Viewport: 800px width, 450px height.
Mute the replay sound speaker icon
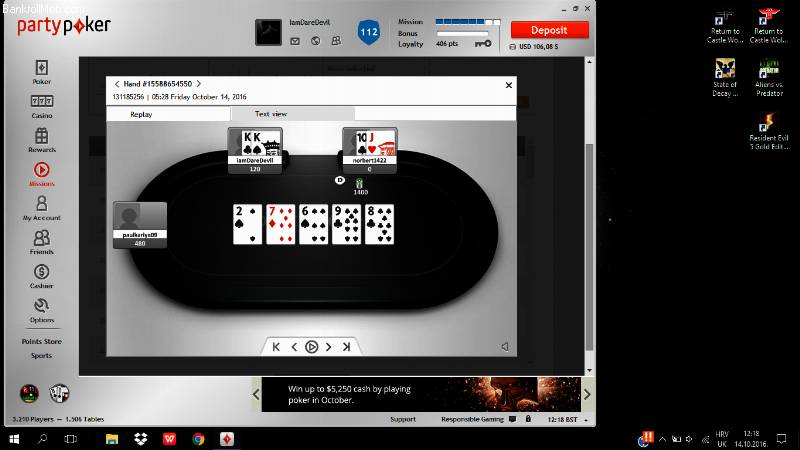(505, 346)
